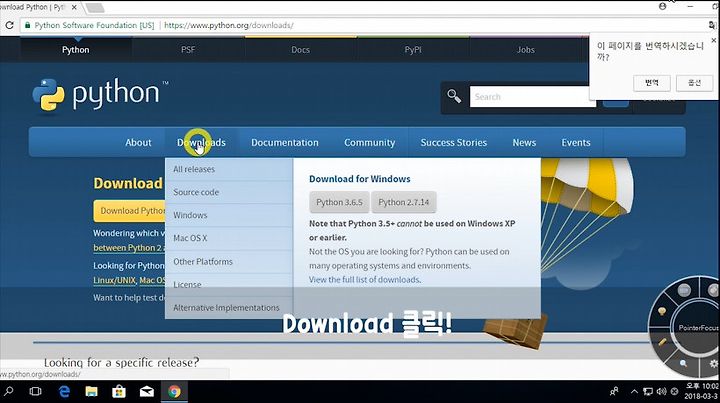This screenshot has height=403, width=720.
Task: Select the Python top navigation tab
Action: pyautogui.click(x=76, y=50)
